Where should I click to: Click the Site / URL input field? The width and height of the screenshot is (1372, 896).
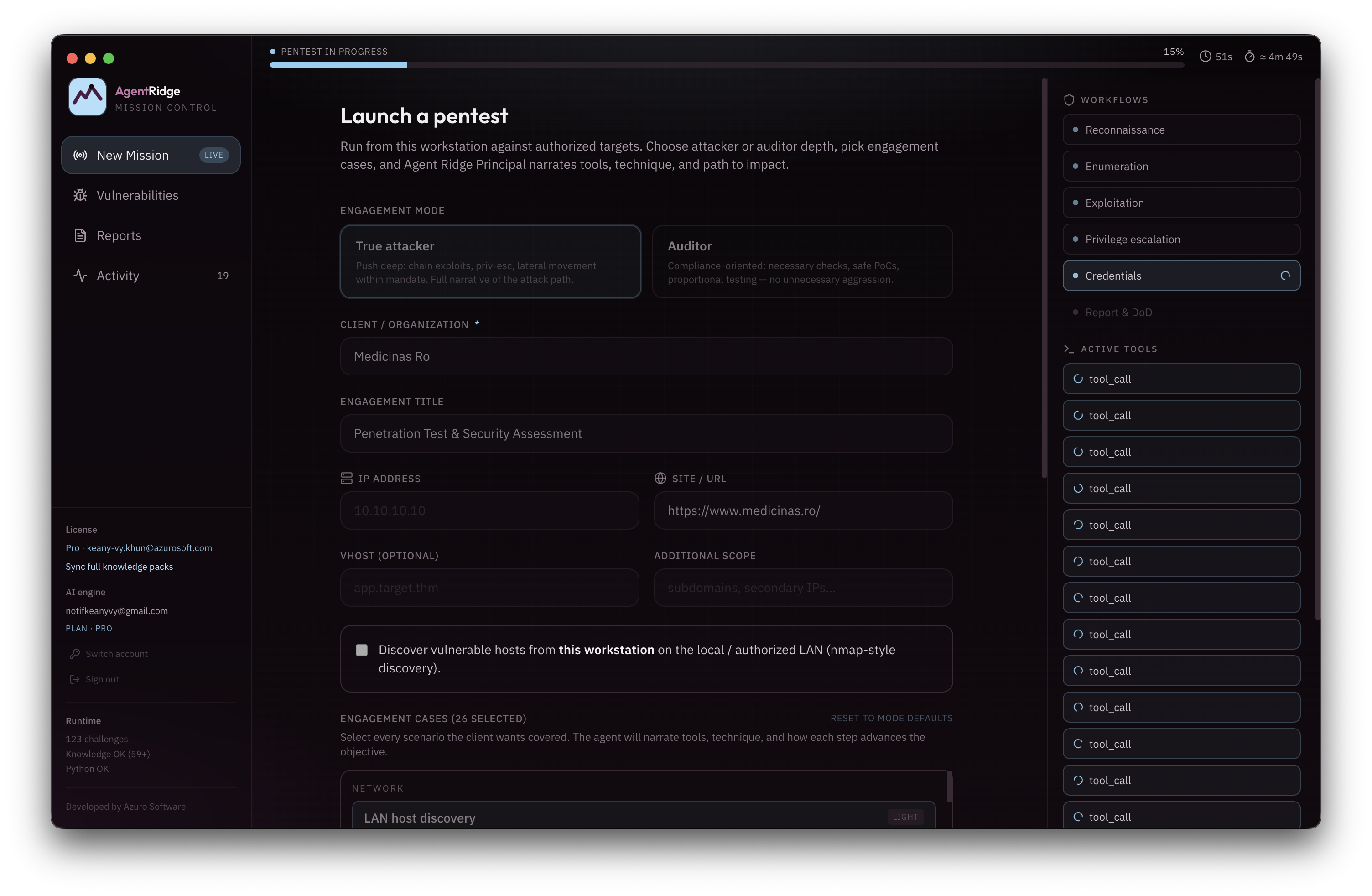[803, 511]
